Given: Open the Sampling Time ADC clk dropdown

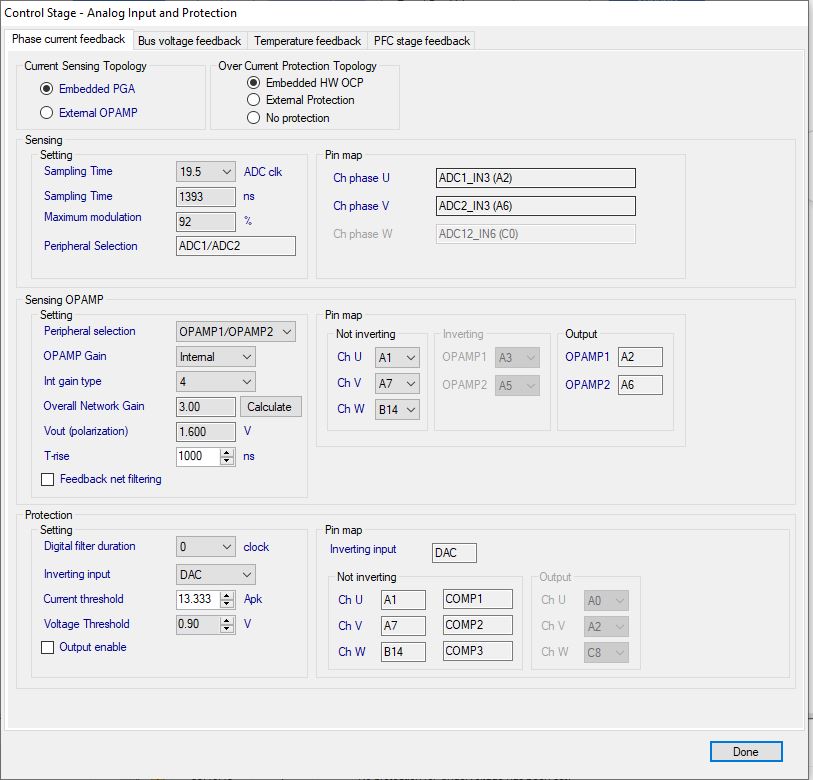Looking at the screenshot, I should 205,172.
